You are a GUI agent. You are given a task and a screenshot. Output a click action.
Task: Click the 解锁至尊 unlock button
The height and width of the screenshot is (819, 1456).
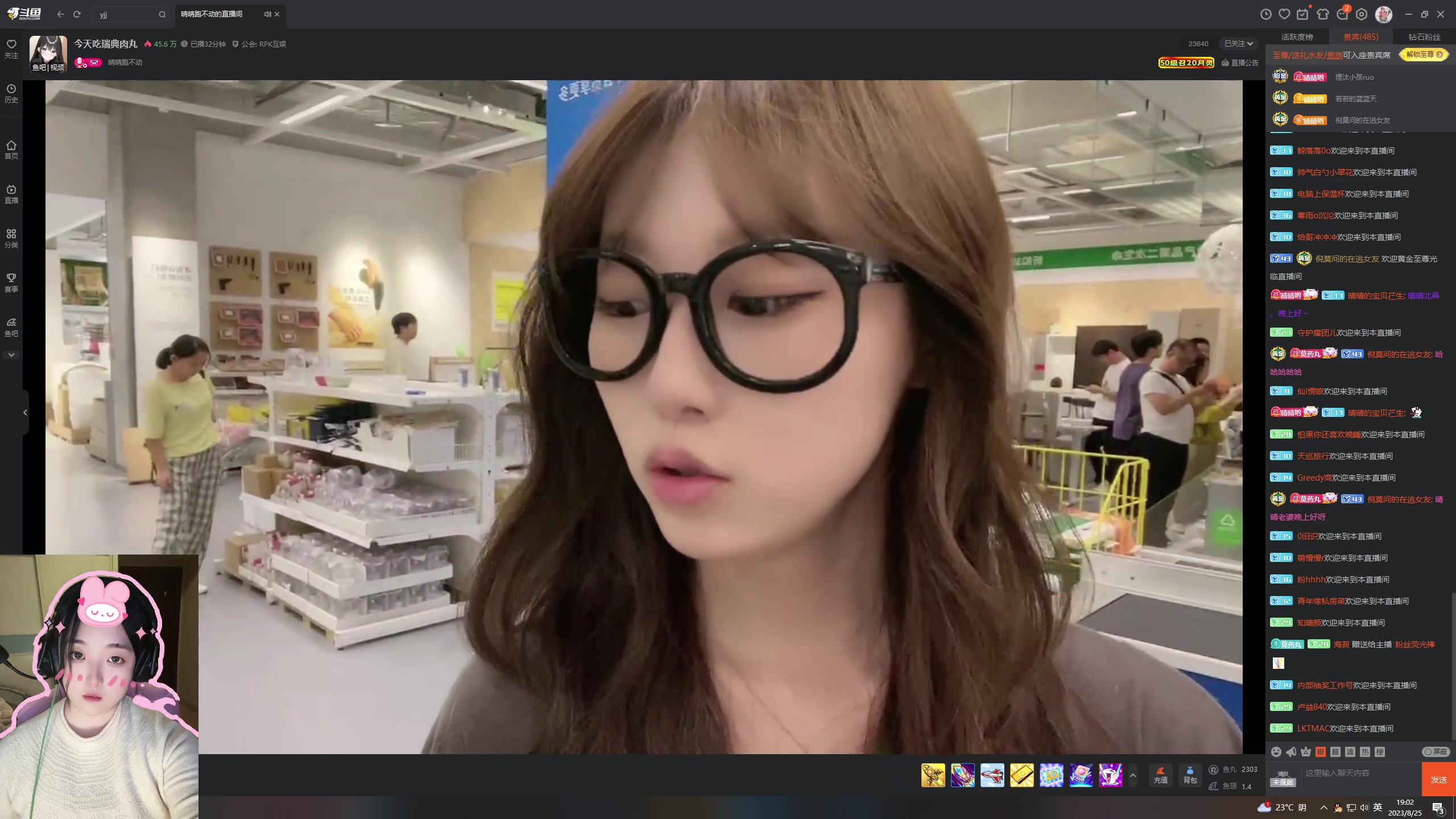[x=1424, y=55]
